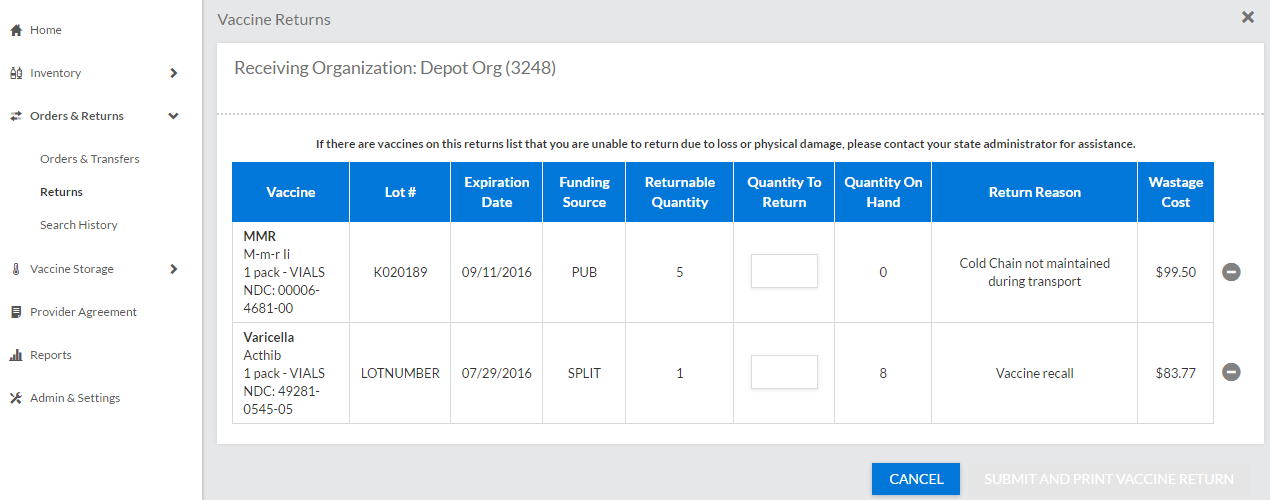
Task: Click the Inventory vials icon
Action: [x=16, y=73]
